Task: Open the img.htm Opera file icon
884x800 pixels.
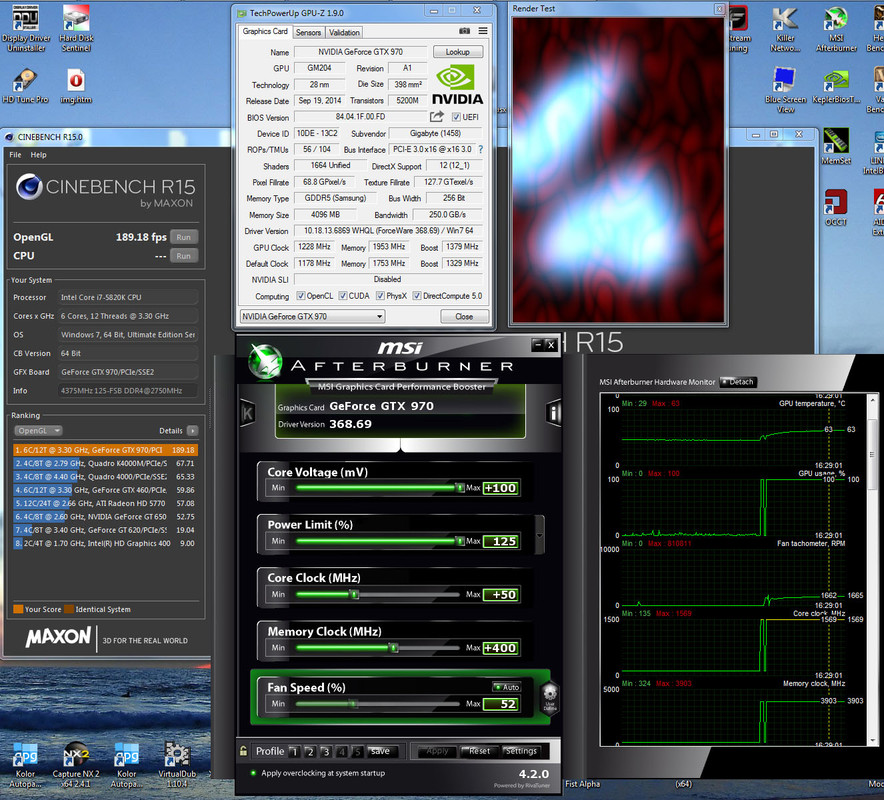Action: tap(76, 86)
